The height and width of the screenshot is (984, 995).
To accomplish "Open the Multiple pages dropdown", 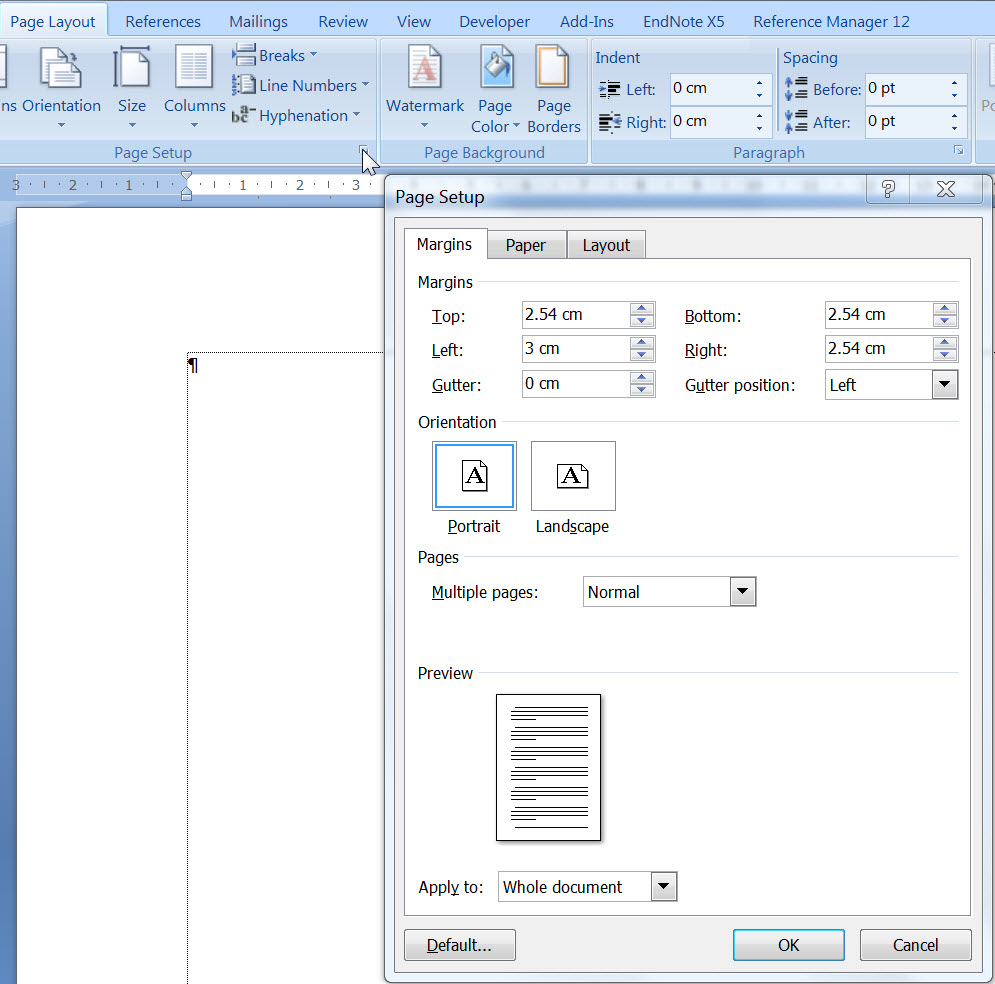I will click(742, 591).
